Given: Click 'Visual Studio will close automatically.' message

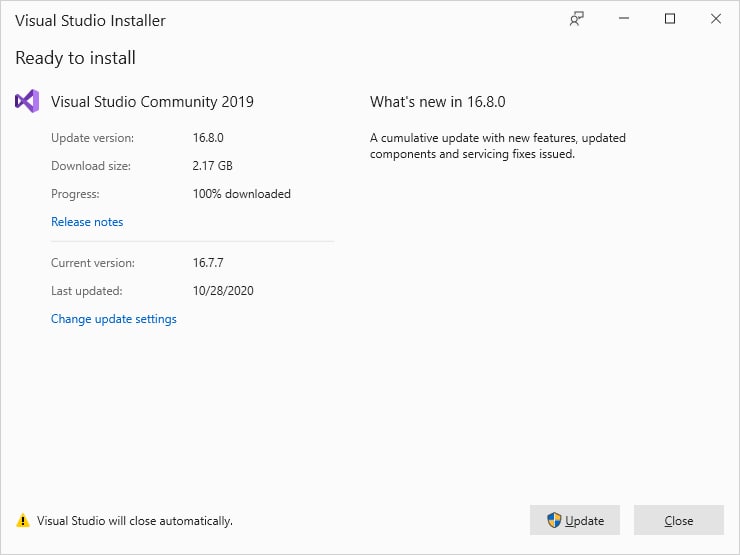Looking at the screenshot, I should 135,521.
